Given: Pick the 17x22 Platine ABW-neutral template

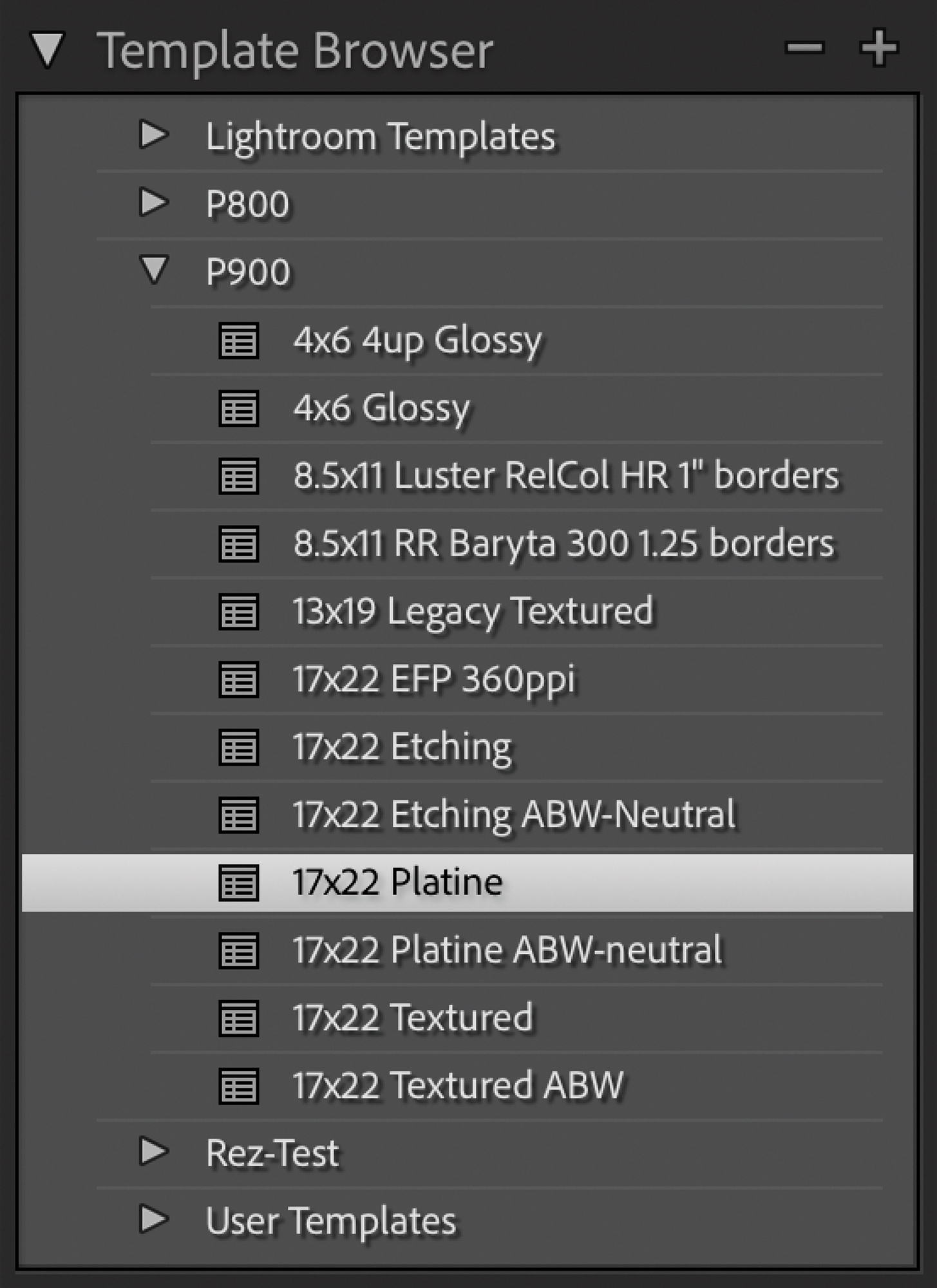Looking at the screenshot, I should coord(507,951).
